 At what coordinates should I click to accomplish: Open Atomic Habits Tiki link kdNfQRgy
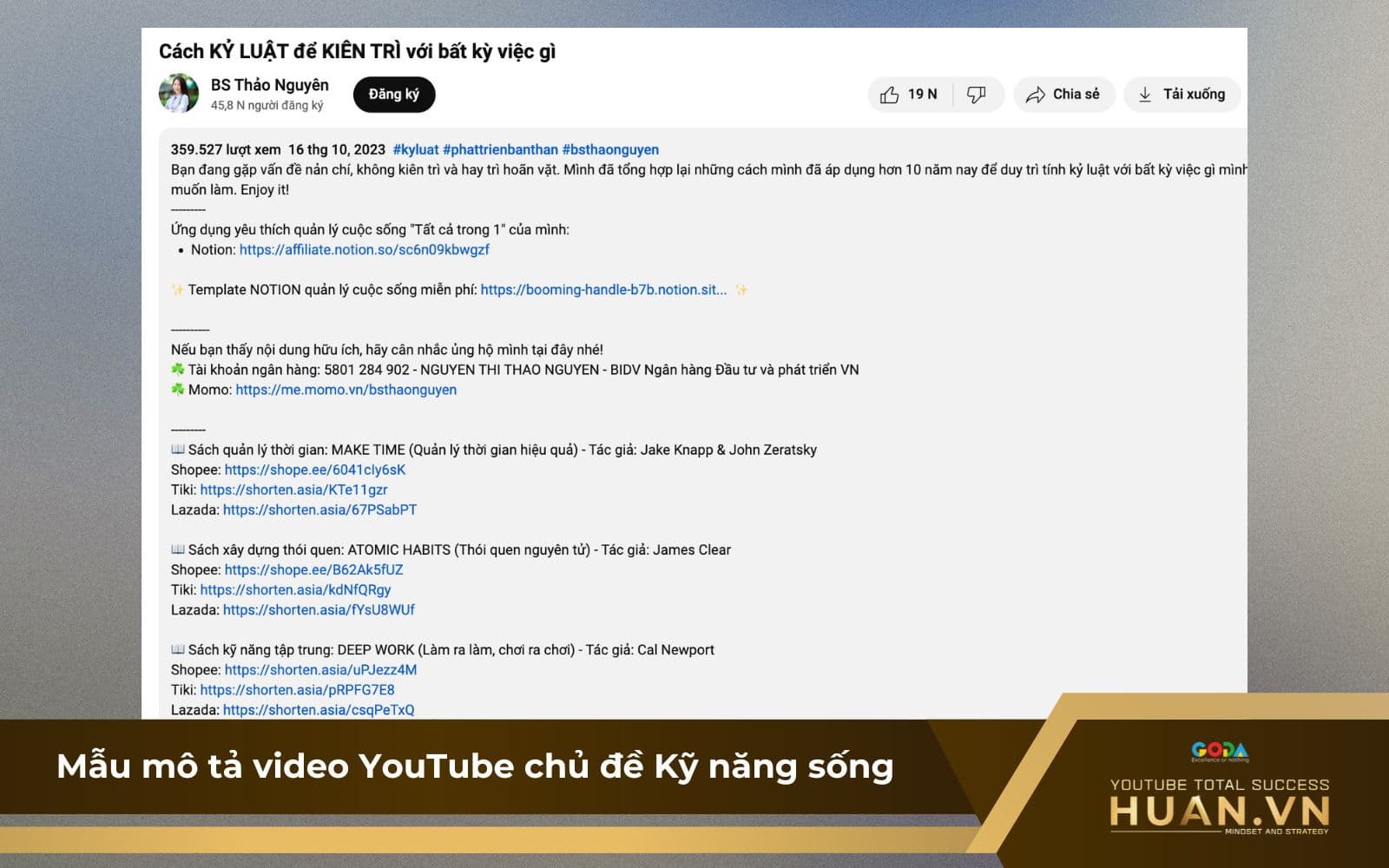(295, 589)
